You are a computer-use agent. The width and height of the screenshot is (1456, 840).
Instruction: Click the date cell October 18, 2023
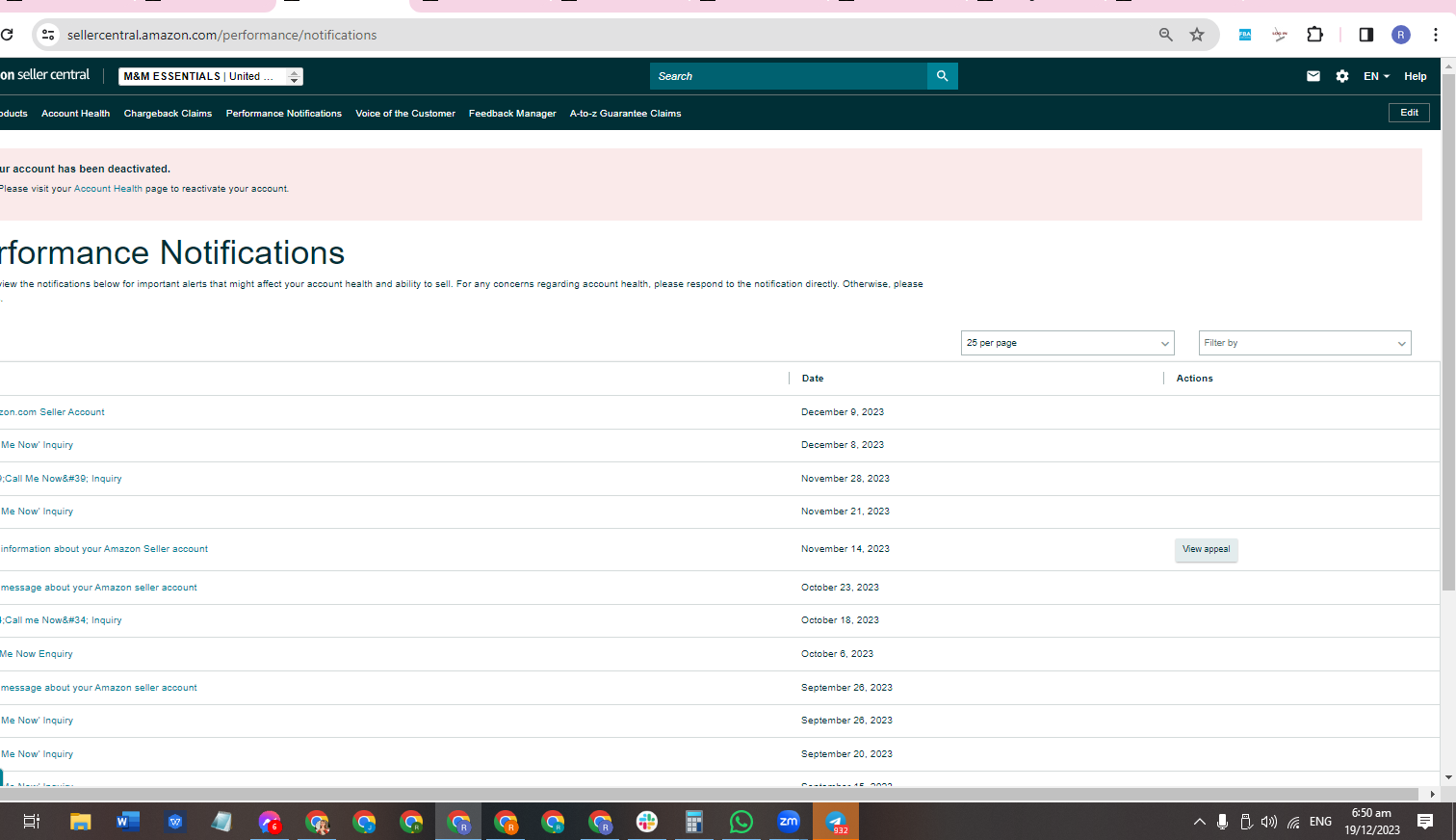click(x=840, y=620)
